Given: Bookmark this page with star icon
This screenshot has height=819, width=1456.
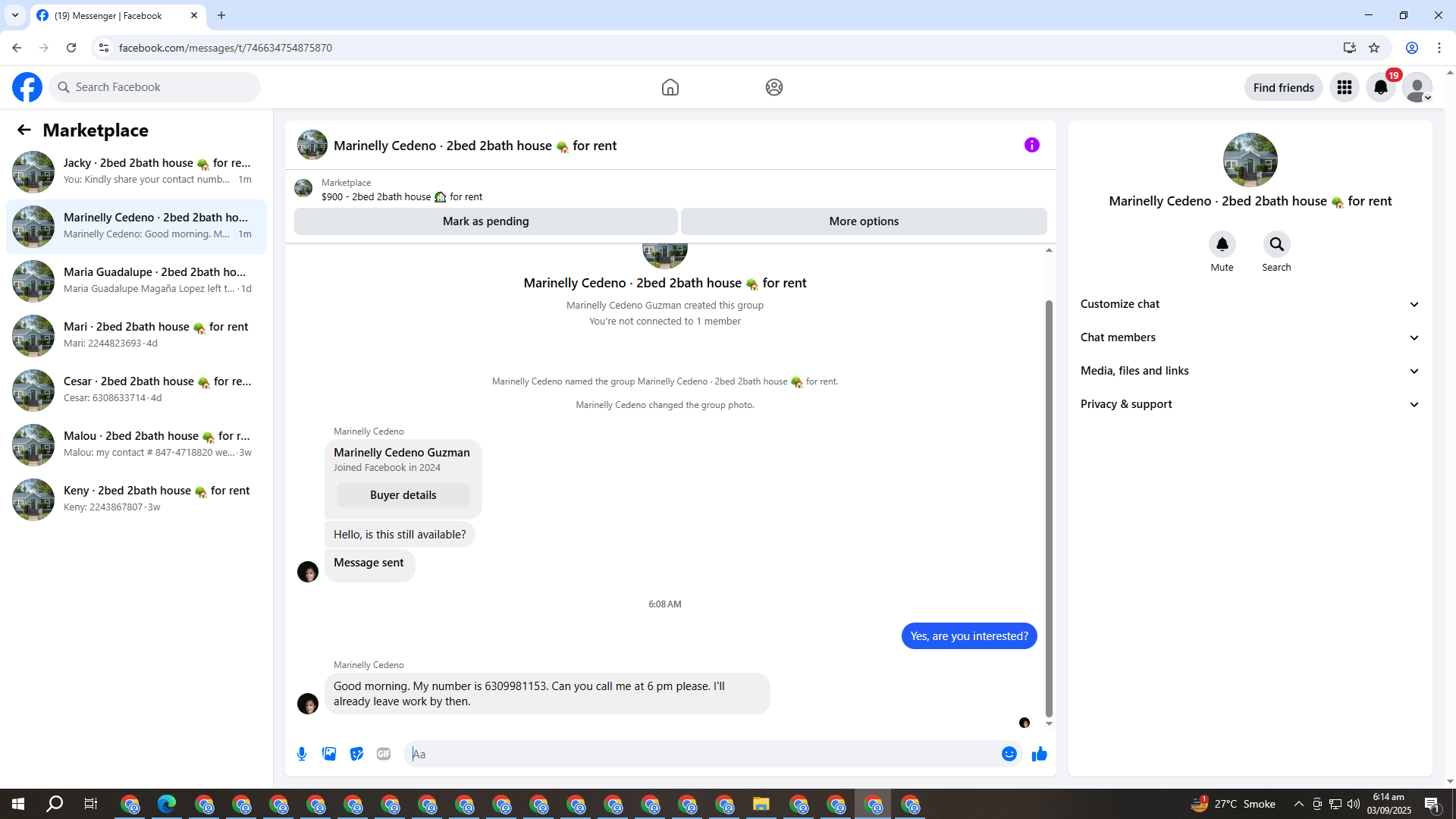Looking at the screenshot, I should click(x=1374, y=48).
